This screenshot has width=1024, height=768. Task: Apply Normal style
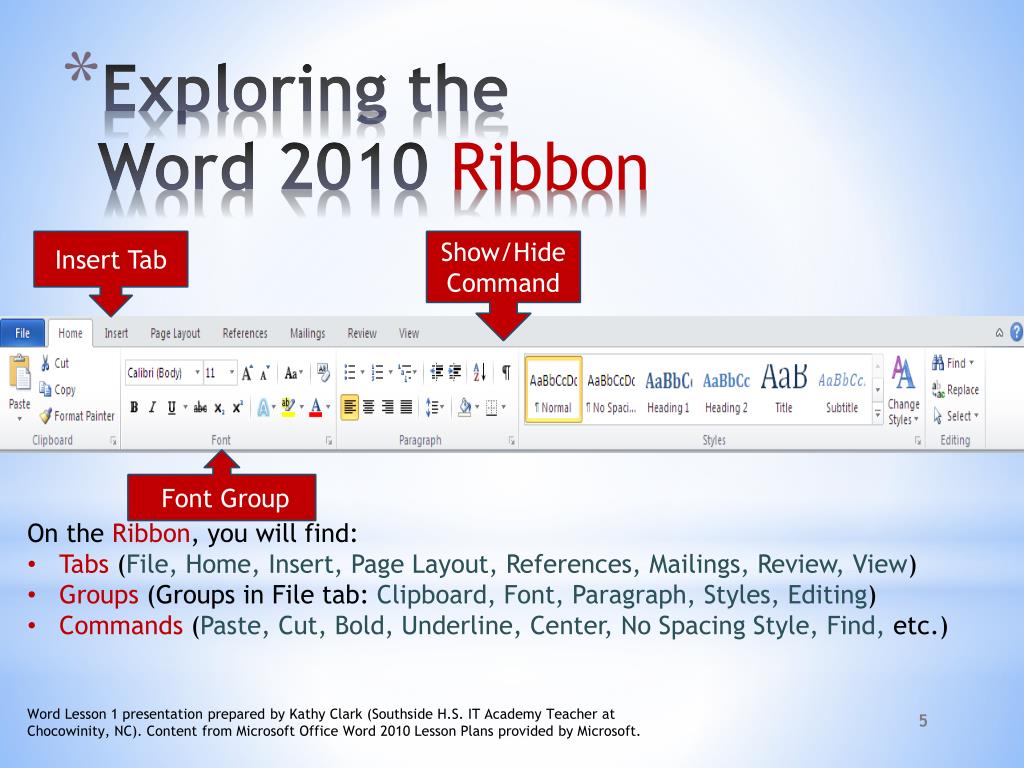pos(553,390)
